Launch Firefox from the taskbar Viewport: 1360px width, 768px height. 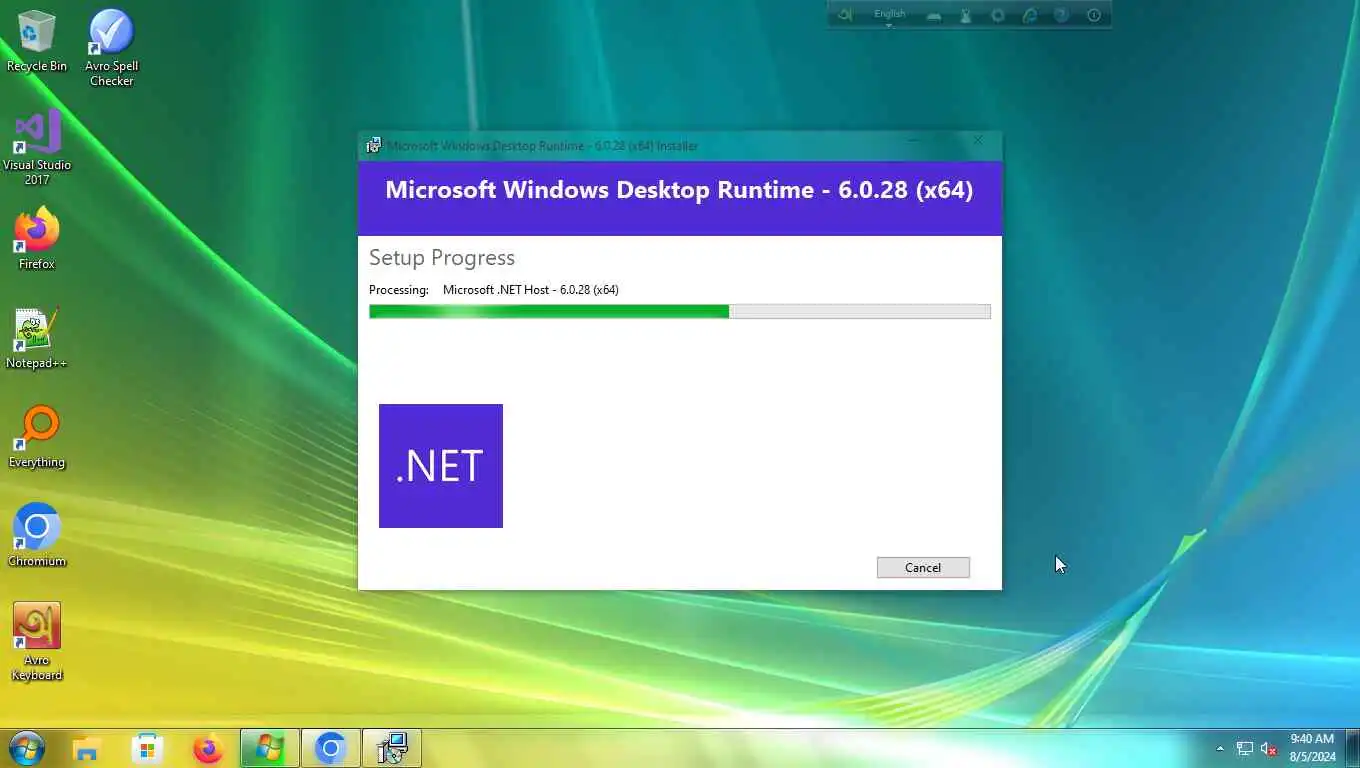pyautogui.click(x=208, y=748)
